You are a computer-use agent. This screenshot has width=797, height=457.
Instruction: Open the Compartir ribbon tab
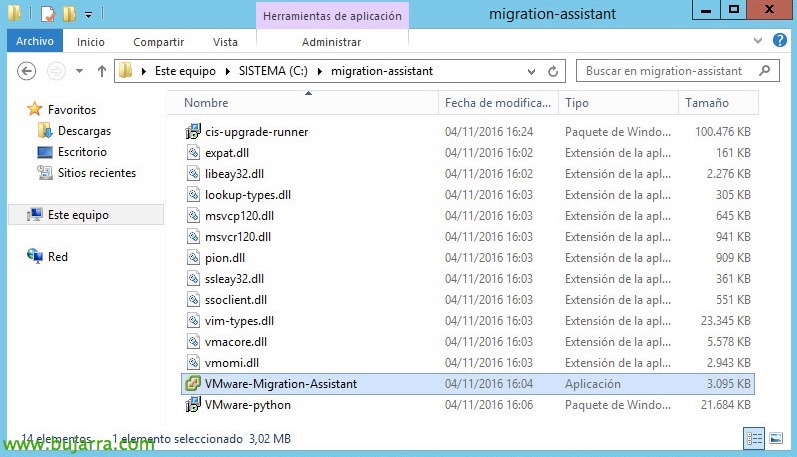point(158,42)
